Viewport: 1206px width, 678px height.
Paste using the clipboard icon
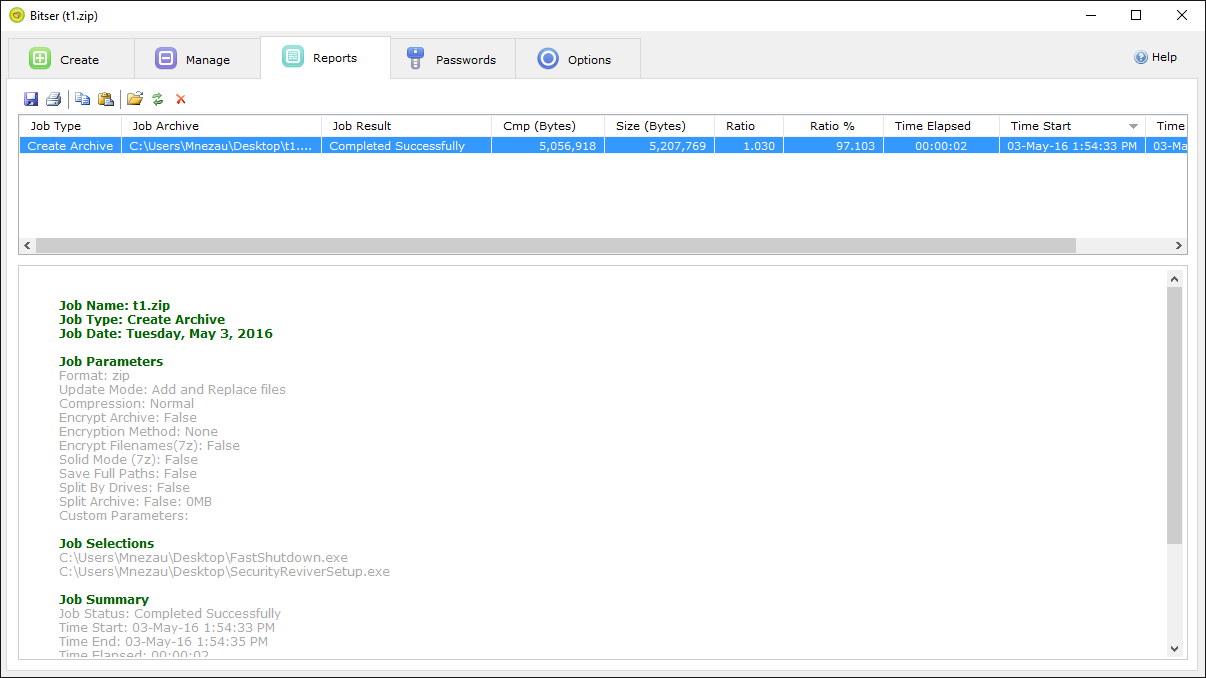[x=108, y=98]
